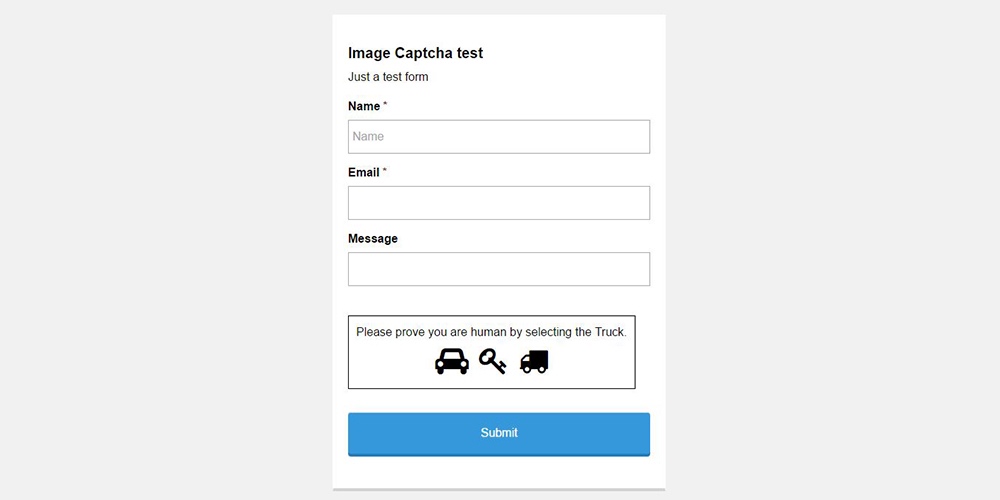
Task: Focus the Name text field
Action: (x=499, y=137)
